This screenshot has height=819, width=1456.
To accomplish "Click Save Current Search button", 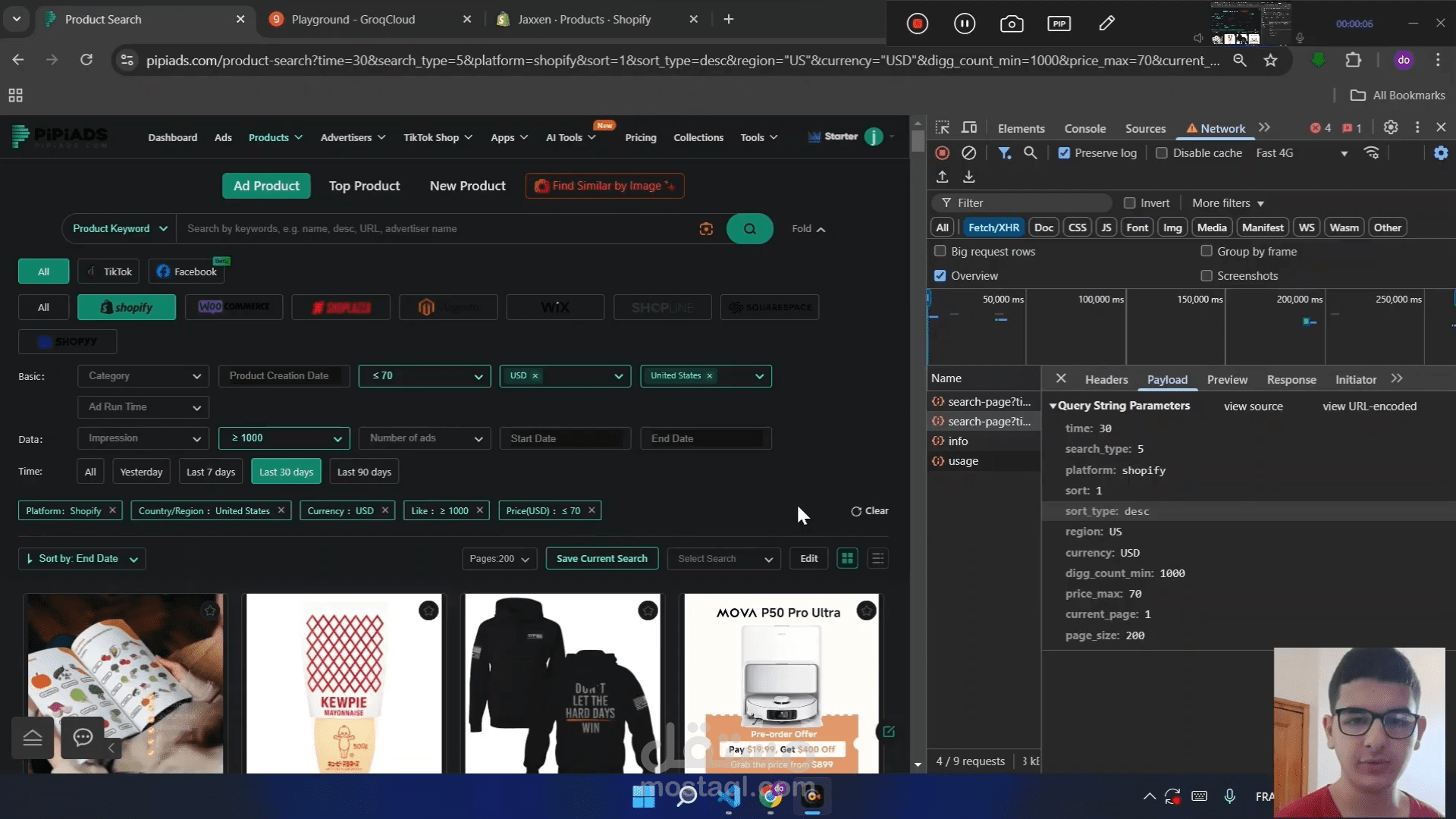I will (x=602, y=558).
